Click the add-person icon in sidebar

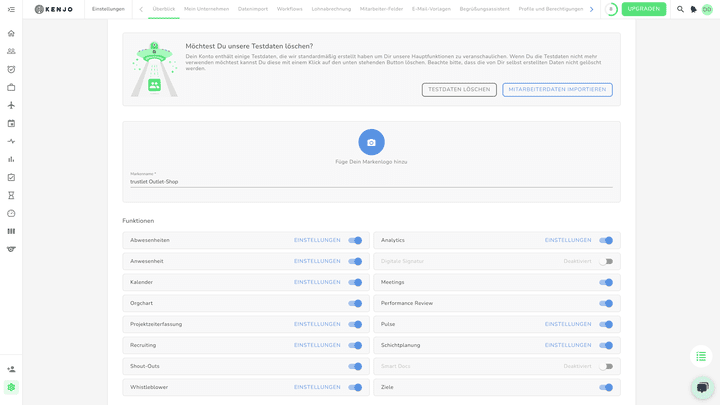11,369
